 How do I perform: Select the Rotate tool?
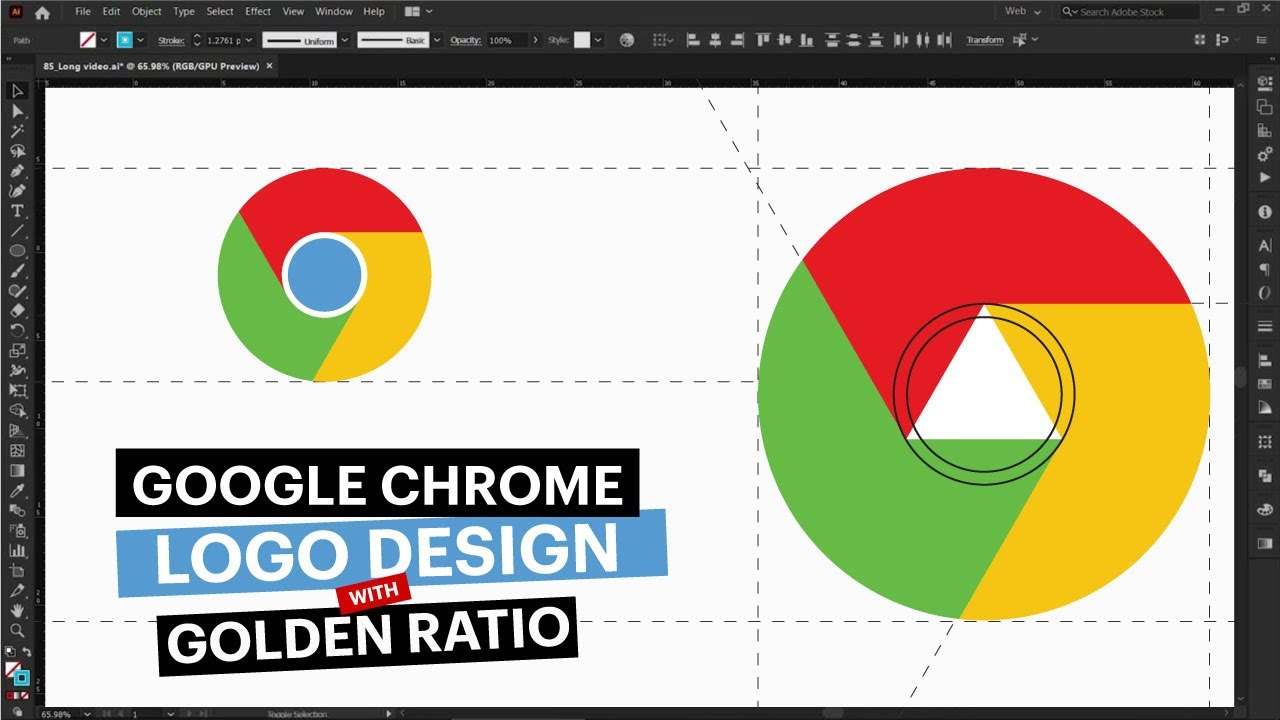tap(17, 331)
